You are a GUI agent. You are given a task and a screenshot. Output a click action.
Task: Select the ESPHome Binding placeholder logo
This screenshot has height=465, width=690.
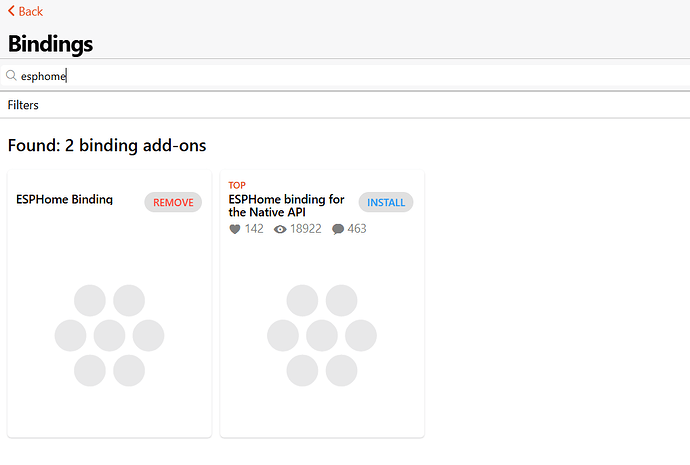click(109, 335)
